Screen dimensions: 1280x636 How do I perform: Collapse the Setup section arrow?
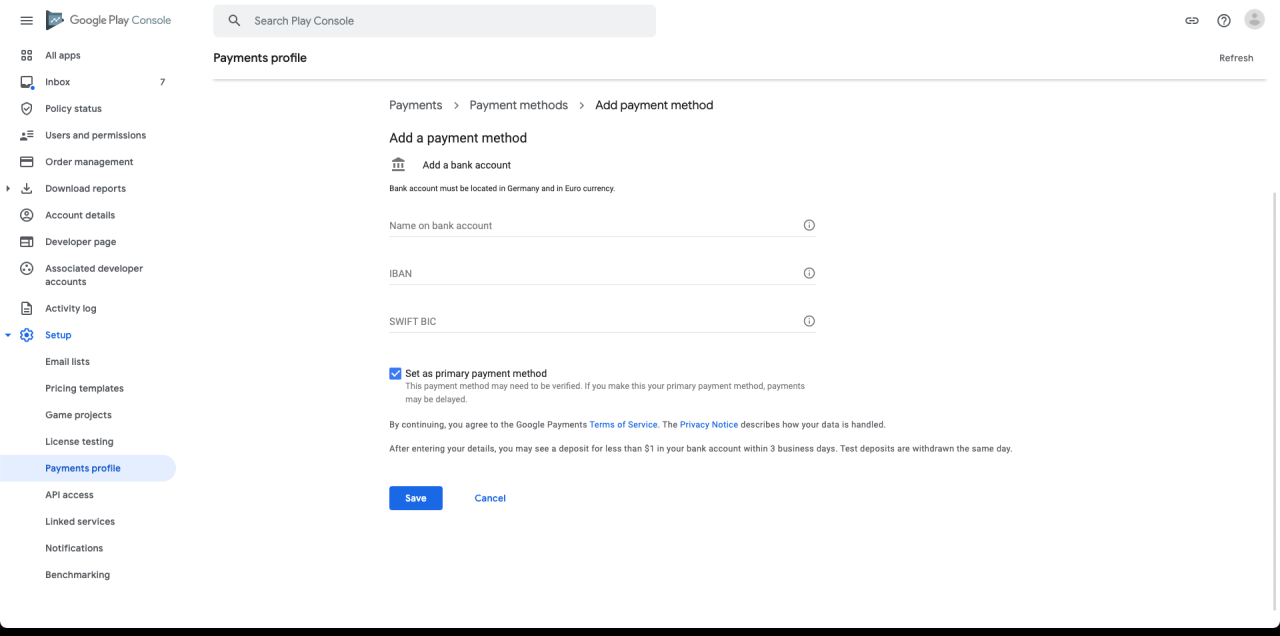click(x=9, y=336)
